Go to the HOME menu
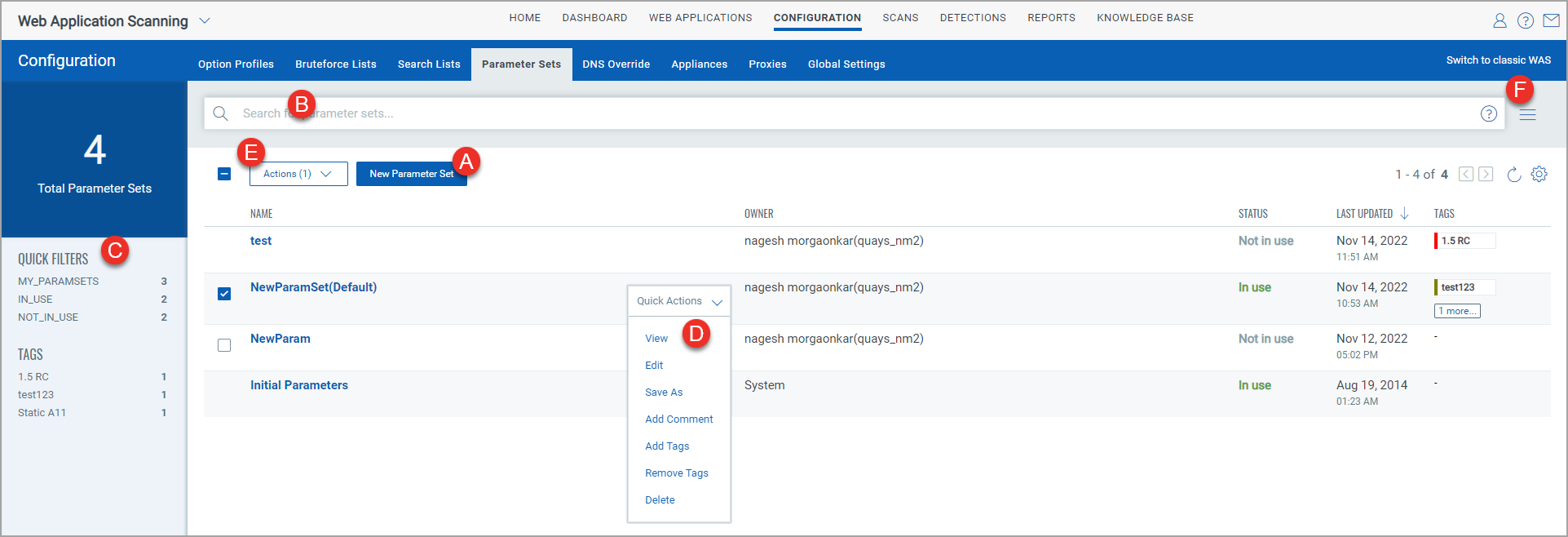The image size is (1568, 537). point(525,18)
